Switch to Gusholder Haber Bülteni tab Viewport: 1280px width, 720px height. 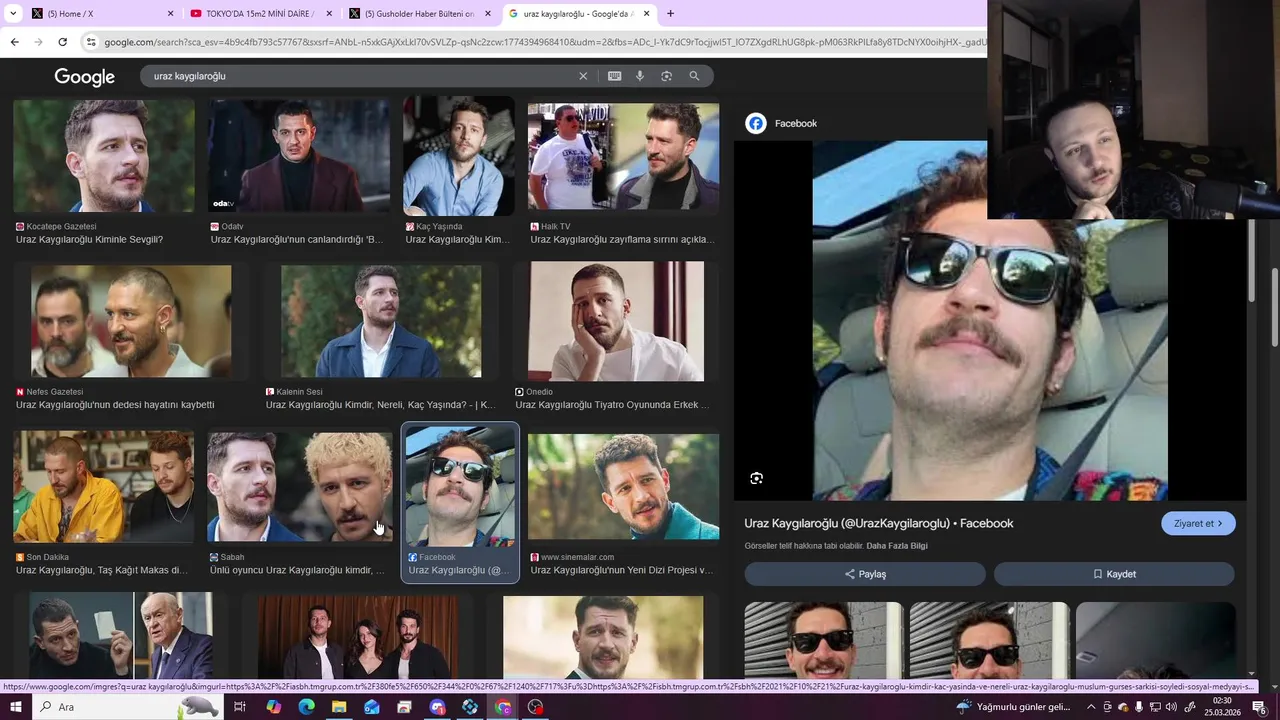[420, 14]
